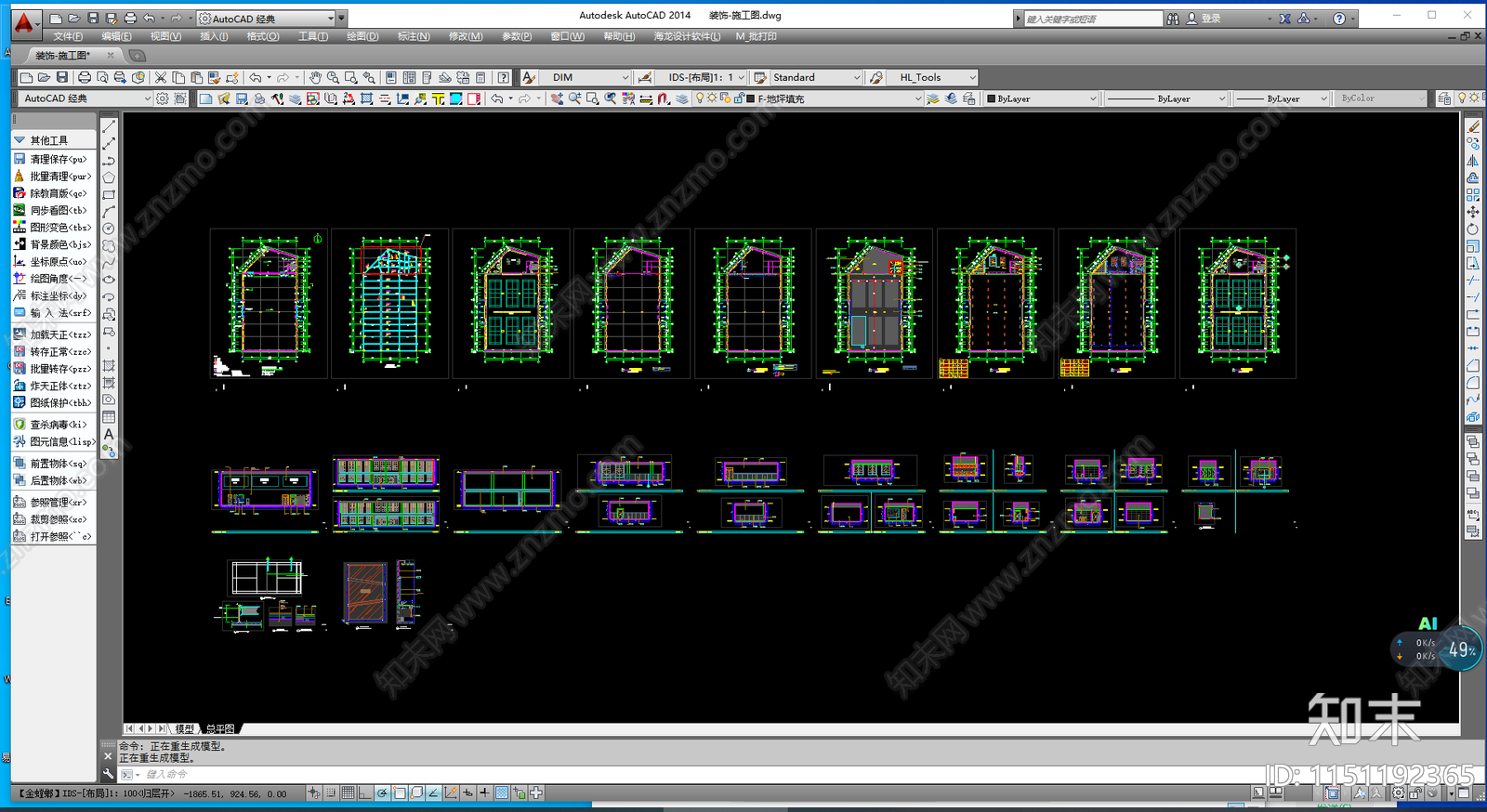1487x812 pixels.
Task: Collapse the 其他工具 palette section
Action: coord(20,140)
